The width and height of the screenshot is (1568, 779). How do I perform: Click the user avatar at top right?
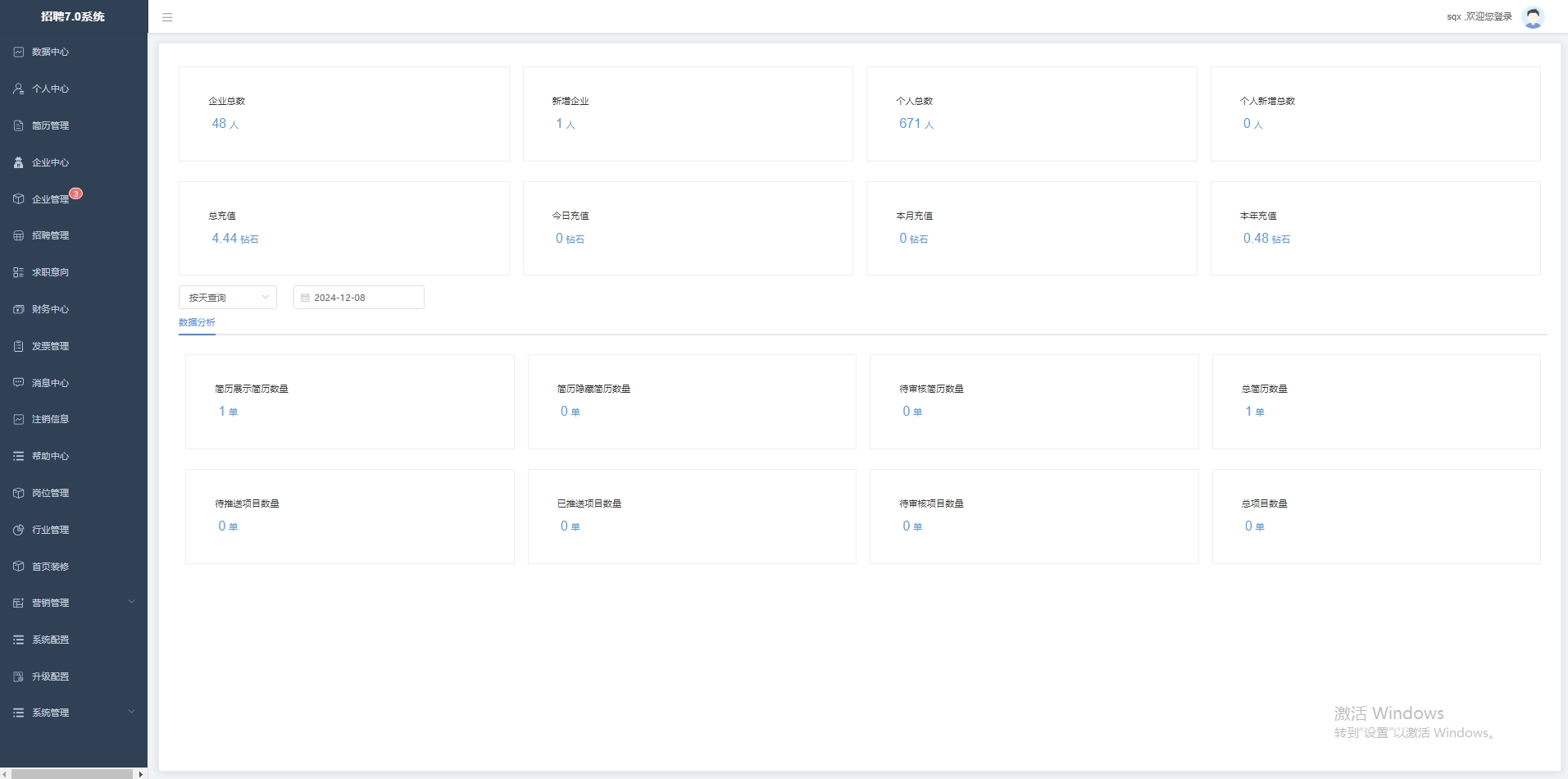[x=1533, y=16]
